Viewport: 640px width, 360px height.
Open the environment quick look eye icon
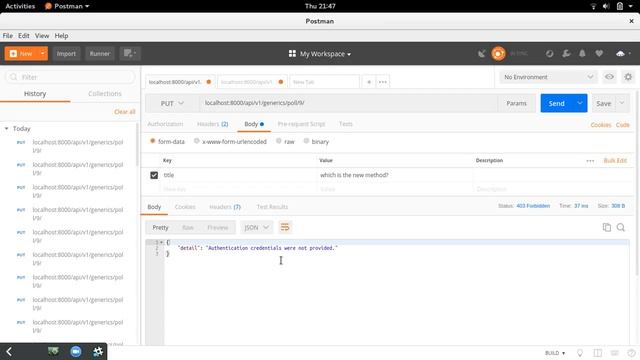coord(609,77)
